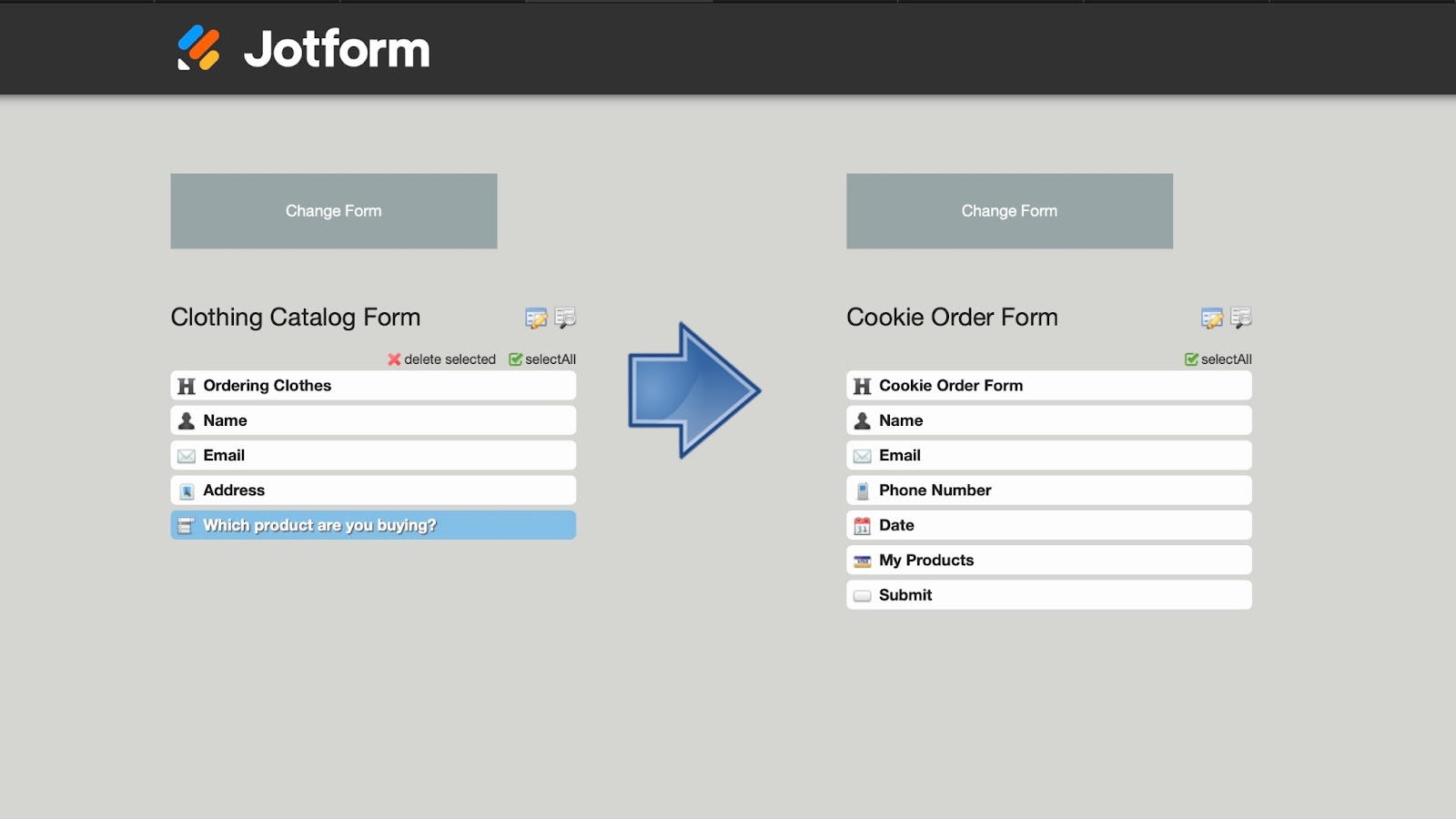
Task: Click preview form icon for Clothing Catalog Form
Action: (565, 318)
